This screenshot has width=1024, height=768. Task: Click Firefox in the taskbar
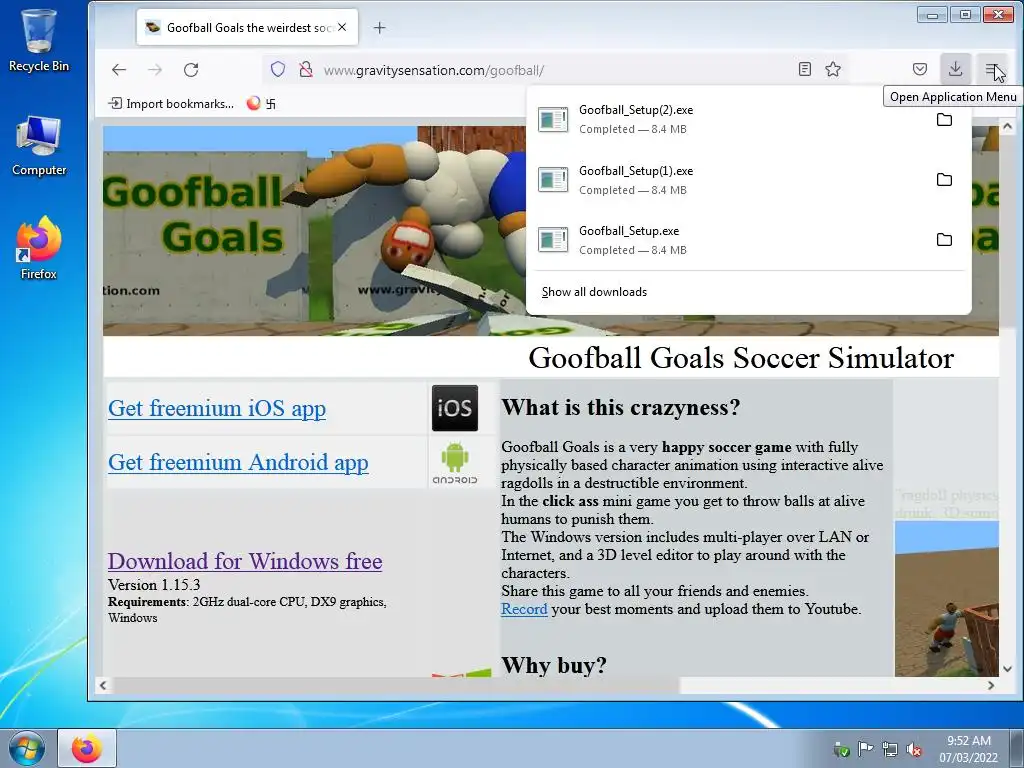(87, 748)
